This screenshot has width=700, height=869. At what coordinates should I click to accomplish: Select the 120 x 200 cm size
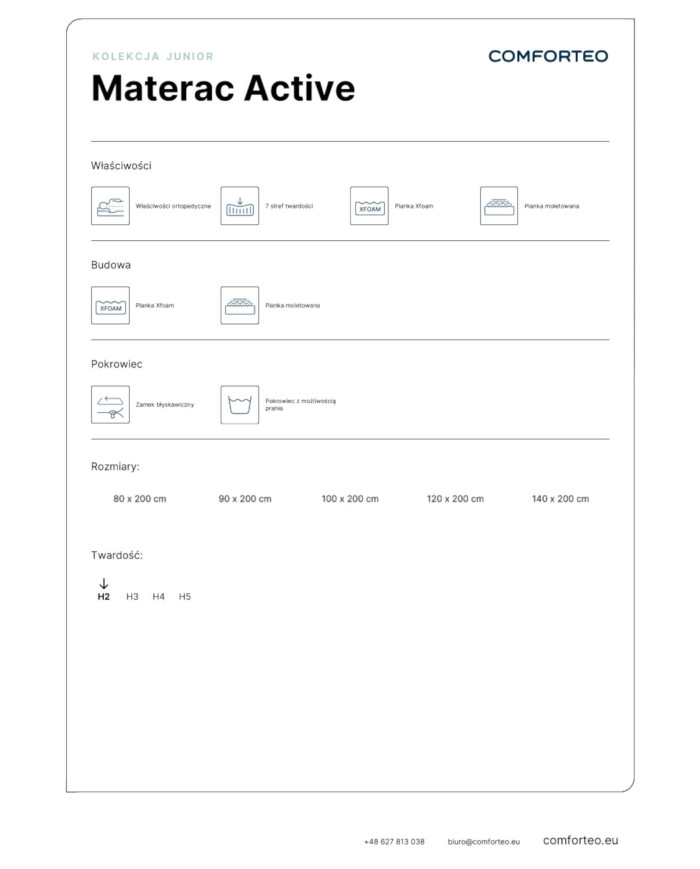tap(455, 499)
